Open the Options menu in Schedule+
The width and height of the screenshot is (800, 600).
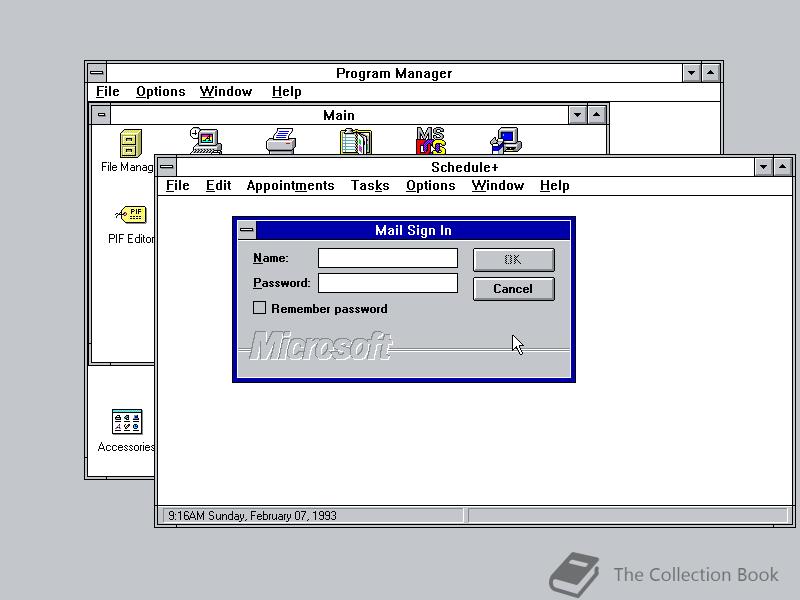431,186
